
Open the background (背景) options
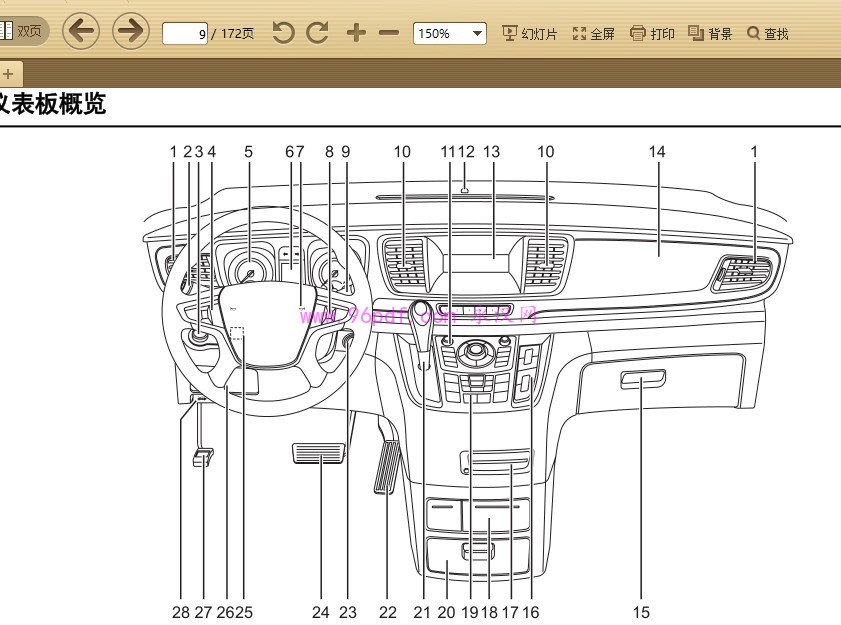[x=710, y=33]
